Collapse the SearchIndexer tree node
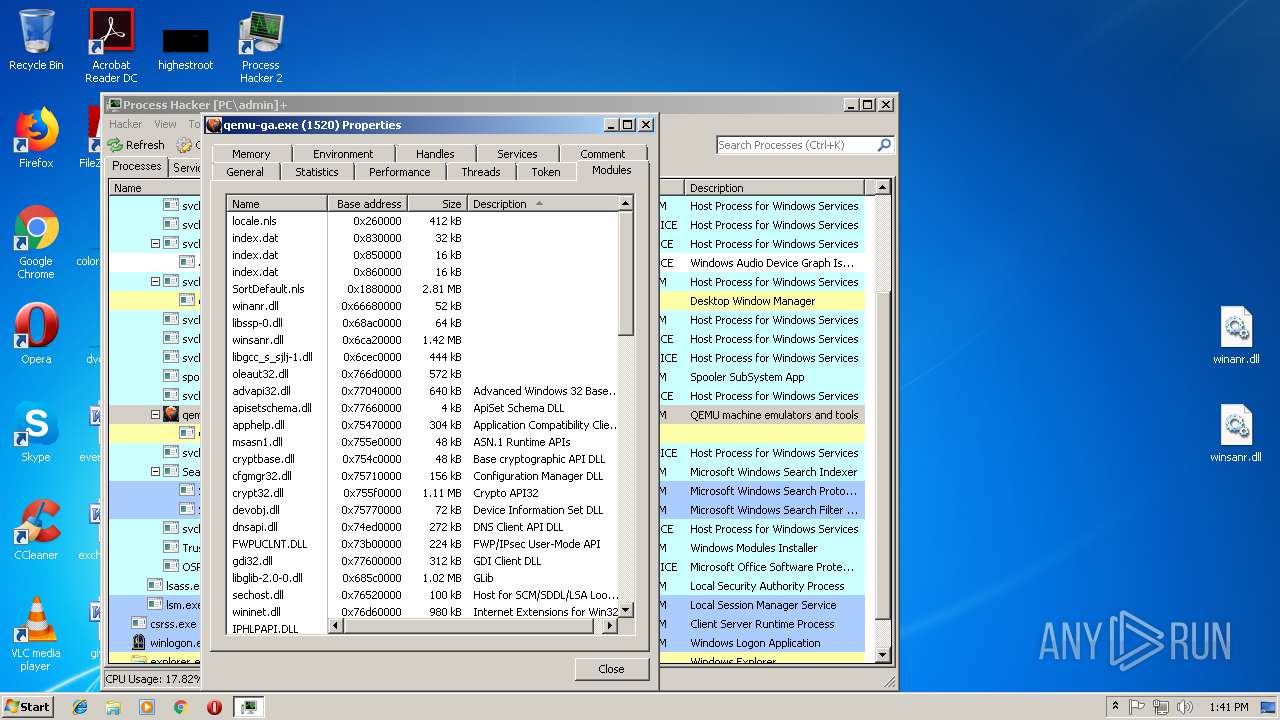Image resolution: width=1280 pixels, height=720 pixels. pyautogui.click(x=156, y=471)
